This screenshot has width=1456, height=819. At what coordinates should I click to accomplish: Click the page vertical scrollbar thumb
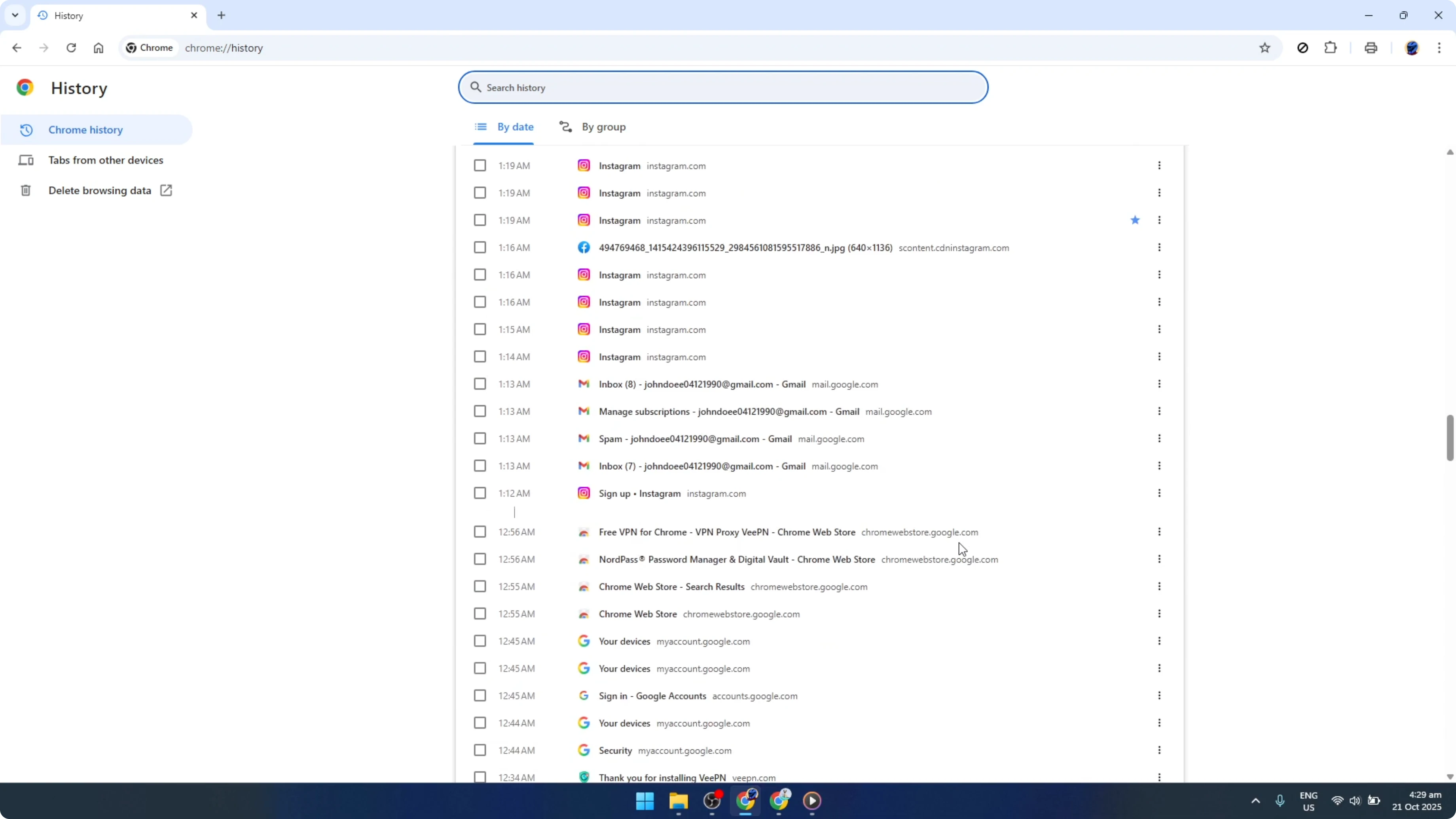pos(1450,438)
